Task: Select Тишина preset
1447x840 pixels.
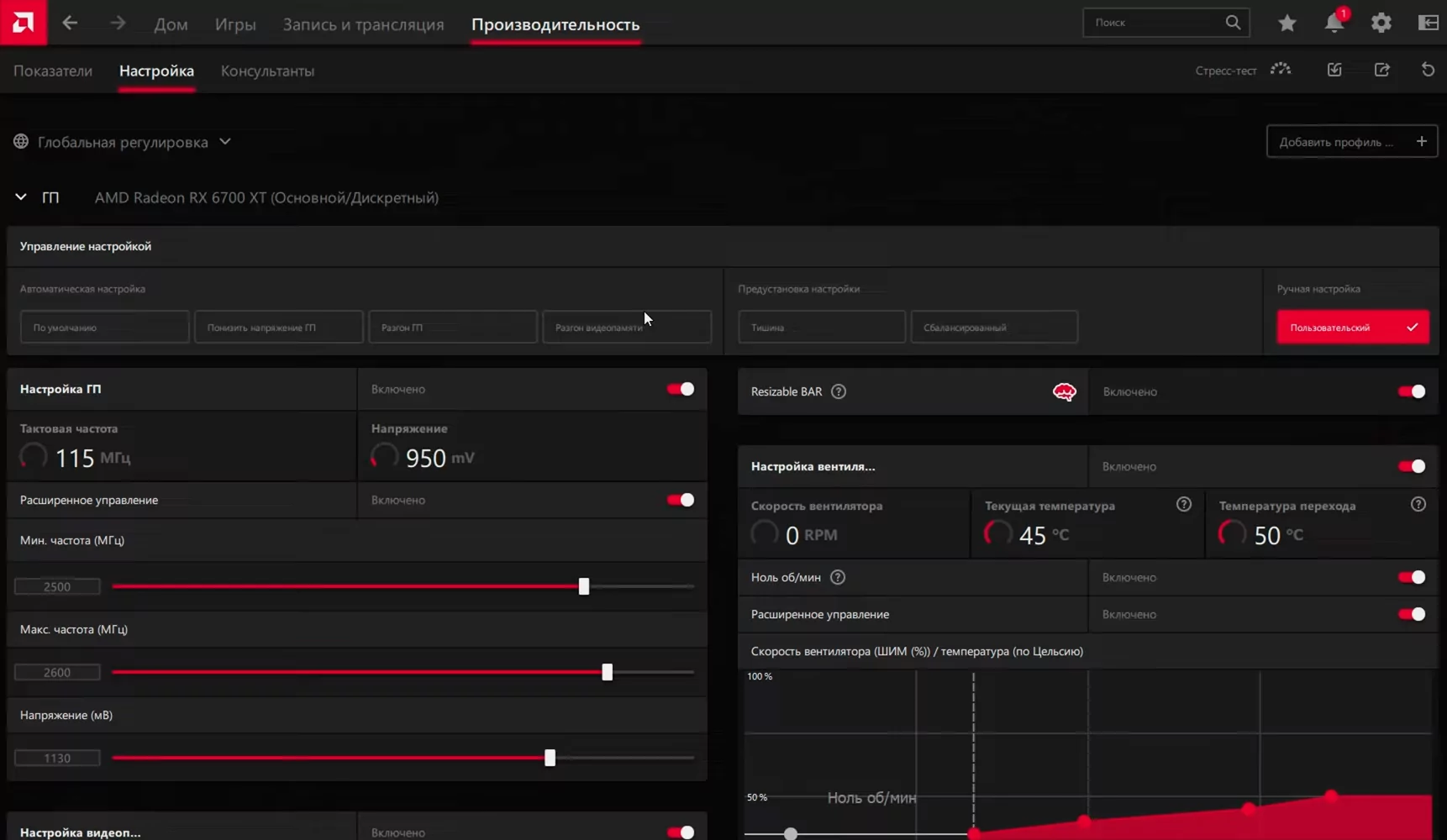Action: coord(822,327)
